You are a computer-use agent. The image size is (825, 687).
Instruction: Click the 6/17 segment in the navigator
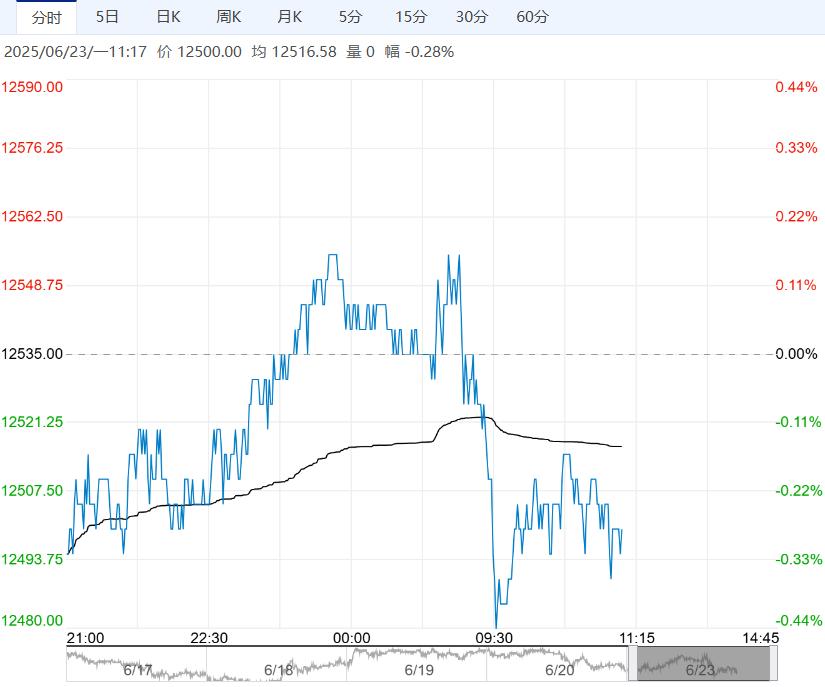[x=136, y=669]
